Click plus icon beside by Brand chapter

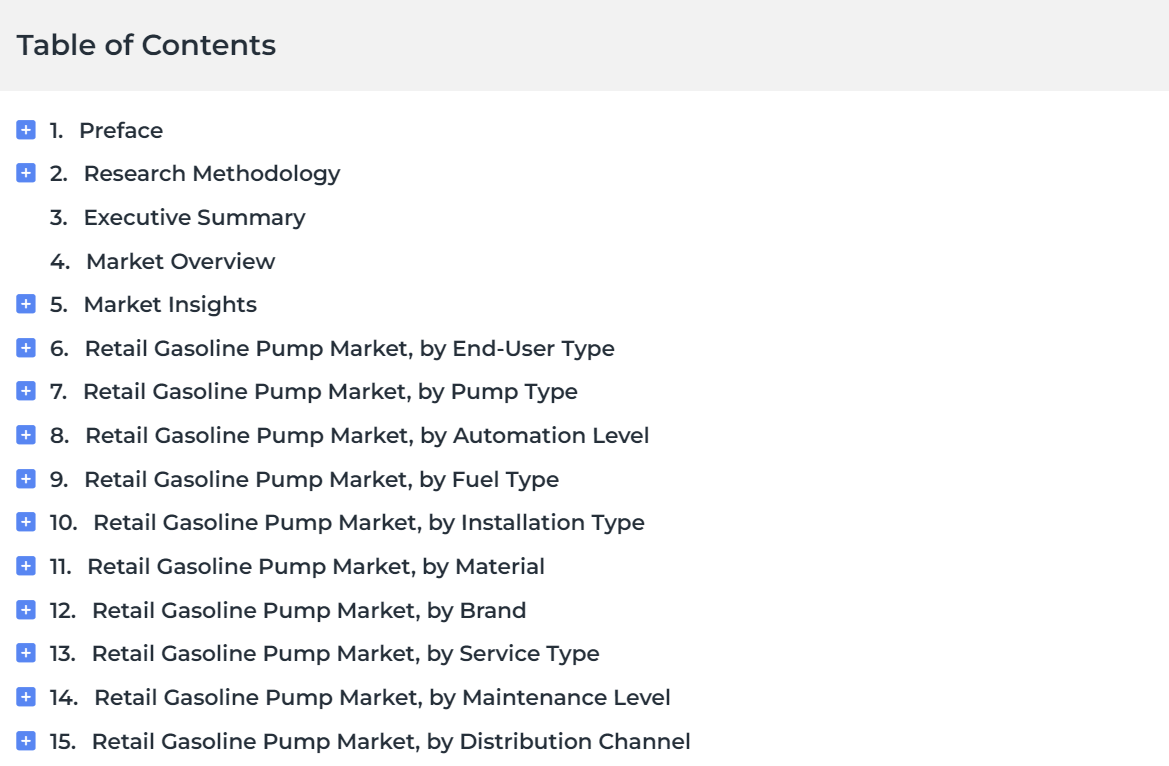click(26, 610)
